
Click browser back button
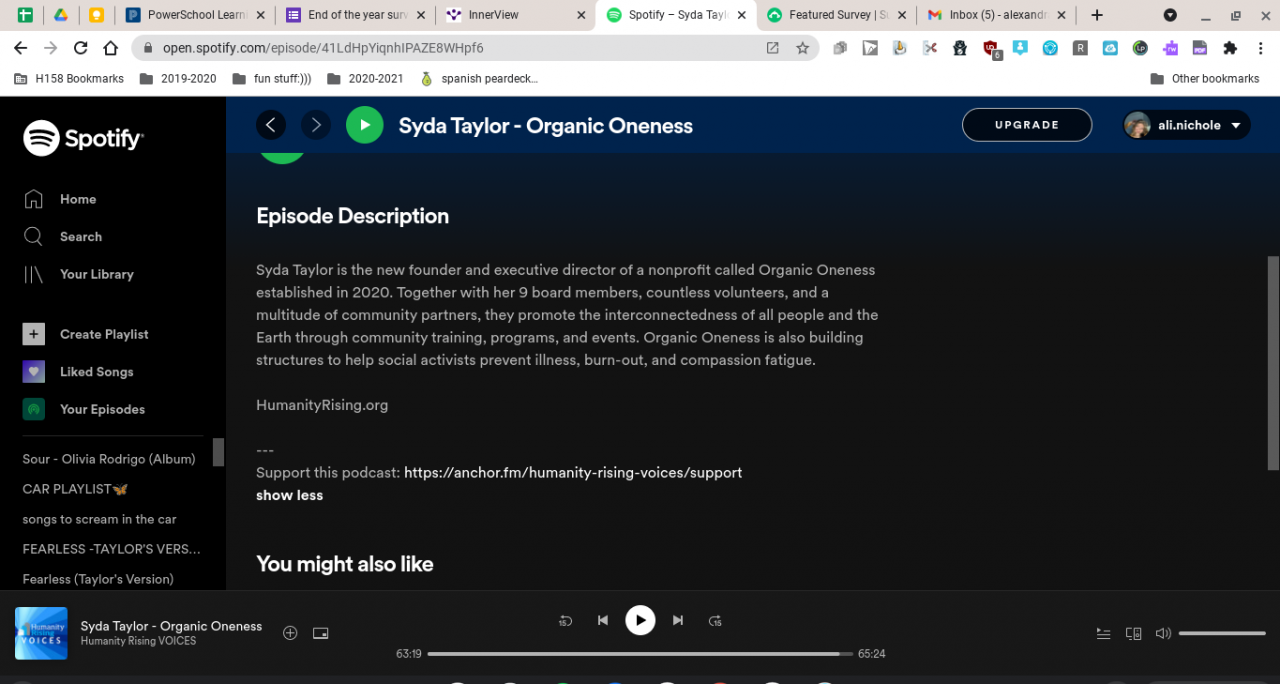coord(21,48)
